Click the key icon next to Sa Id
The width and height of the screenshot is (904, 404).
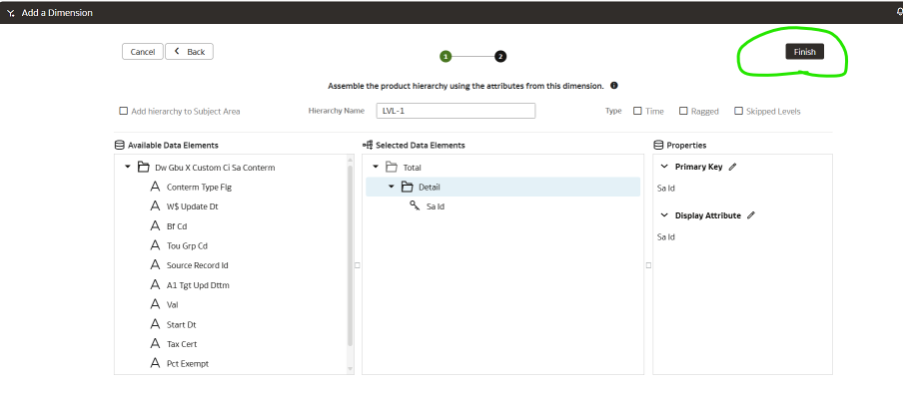coord(414,206)
